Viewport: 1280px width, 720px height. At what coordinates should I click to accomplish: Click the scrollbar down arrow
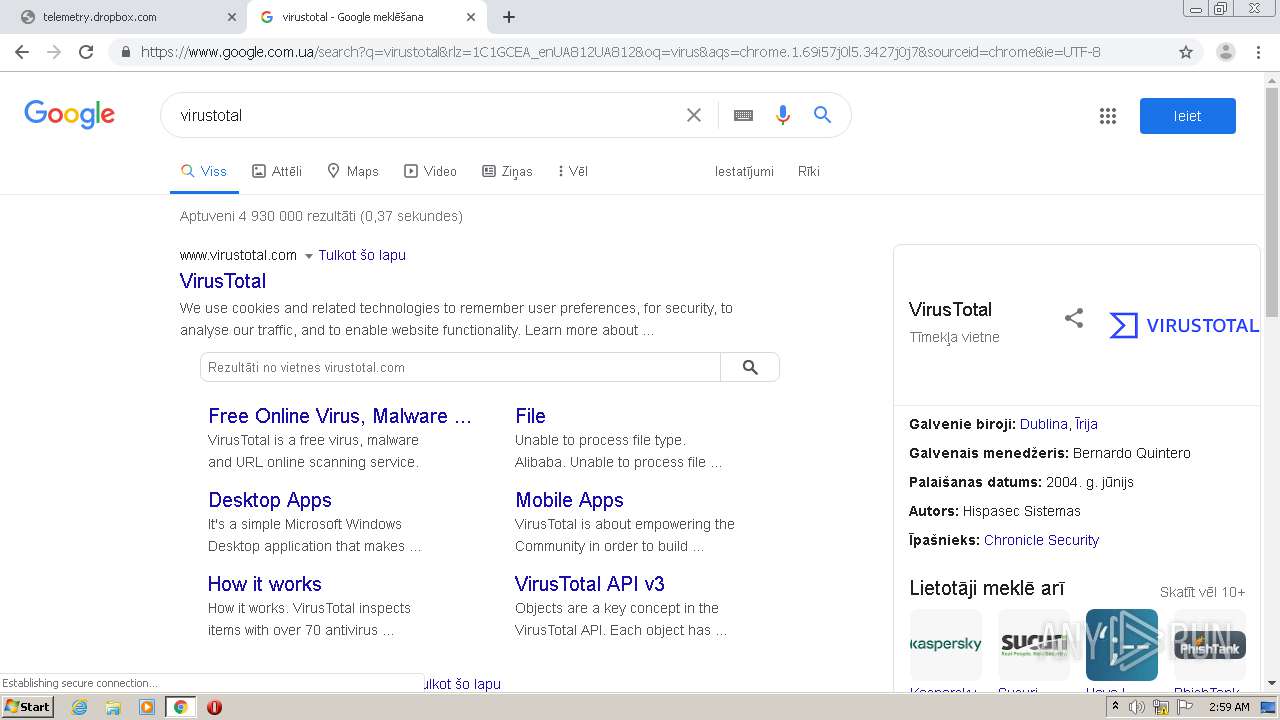tap(1271, 684)
